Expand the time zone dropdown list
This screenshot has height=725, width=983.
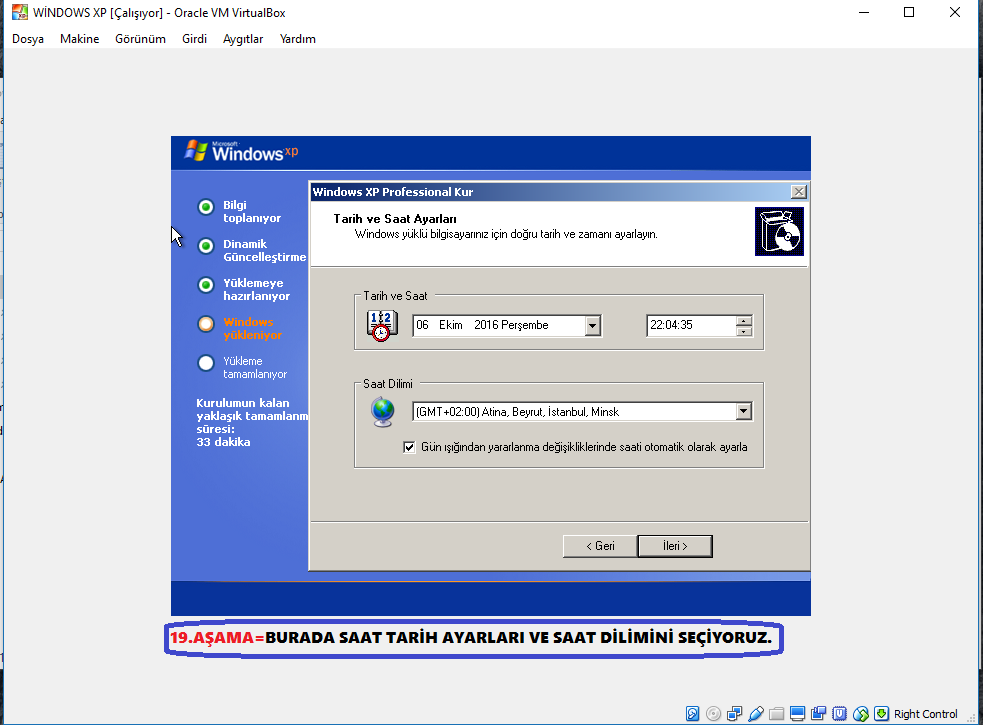[744, 411]
